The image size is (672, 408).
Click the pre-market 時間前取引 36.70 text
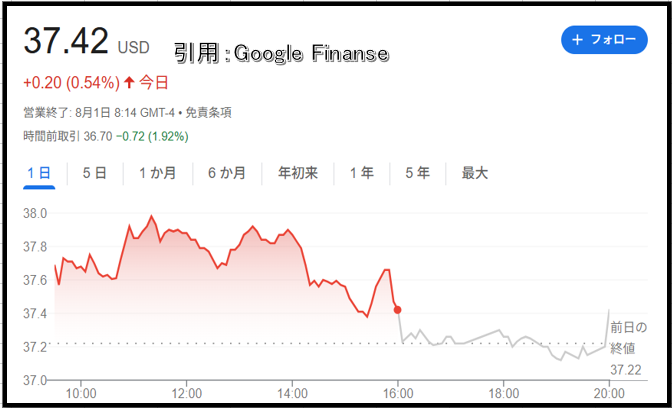coord(68,137)
